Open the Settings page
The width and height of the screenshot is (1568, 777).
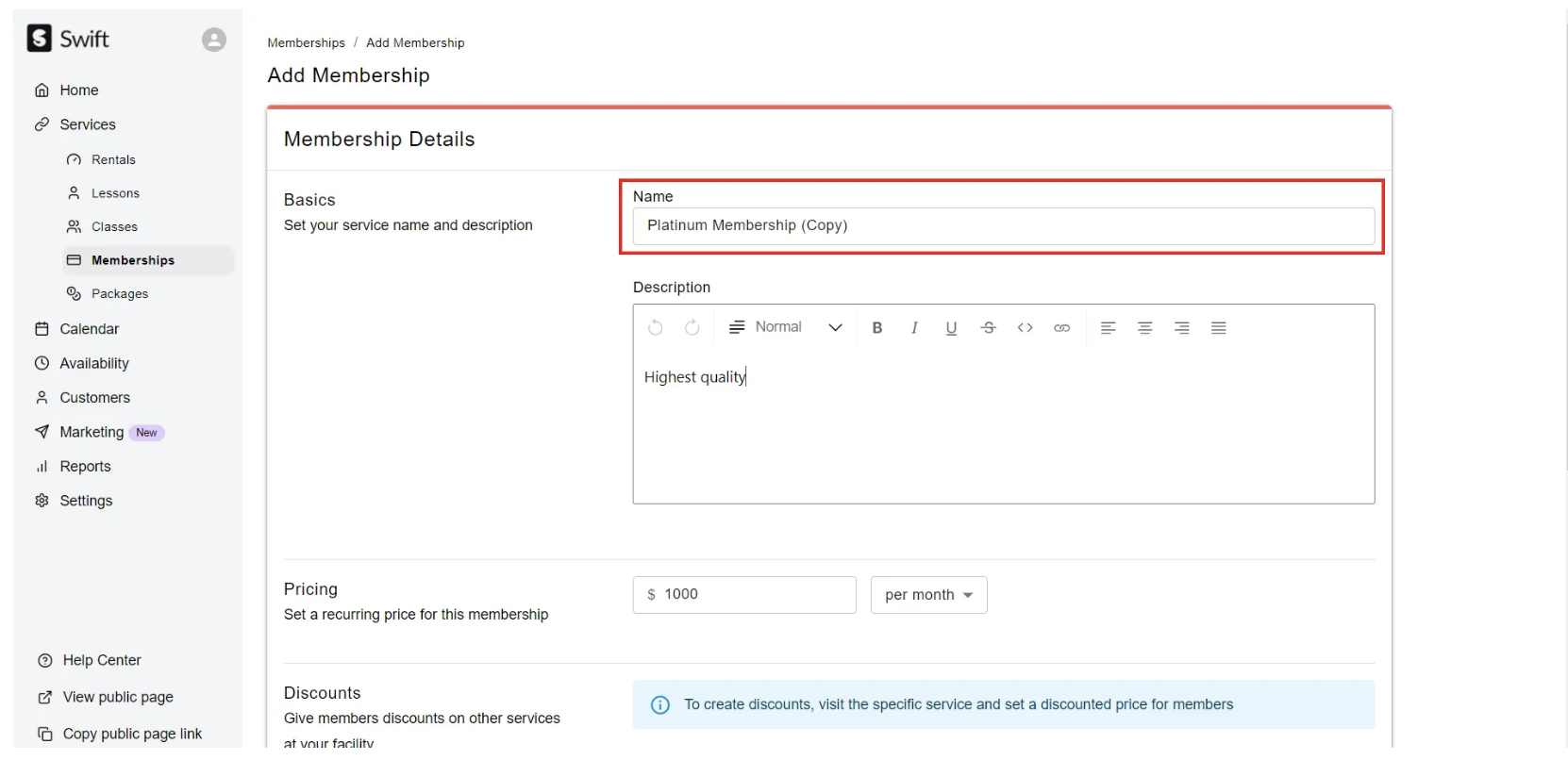click(x=86, y=501)
